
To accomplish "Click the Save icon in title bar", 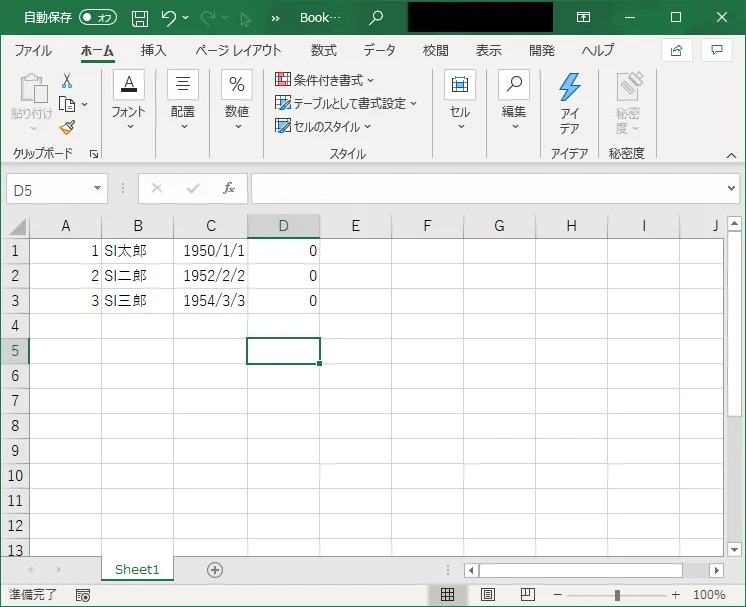I will coord(140,19).
